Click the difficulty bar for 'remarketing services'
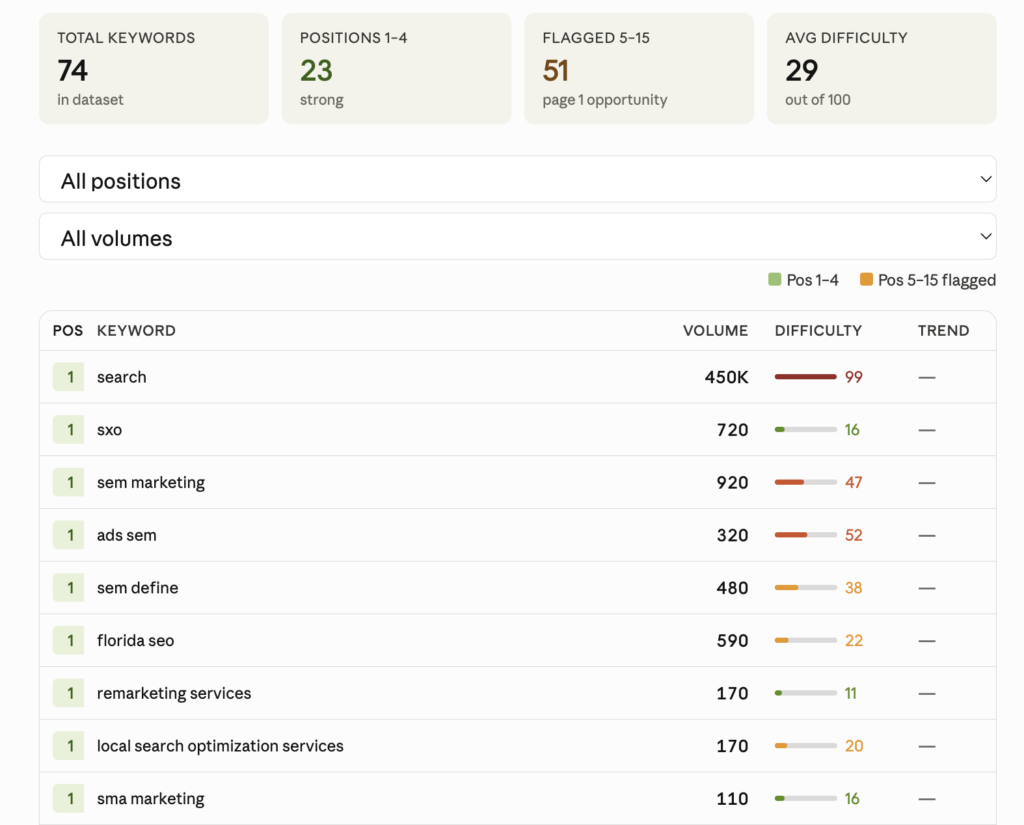The height and width of the screenshot is (825, 1024). (x=805, y=693)
